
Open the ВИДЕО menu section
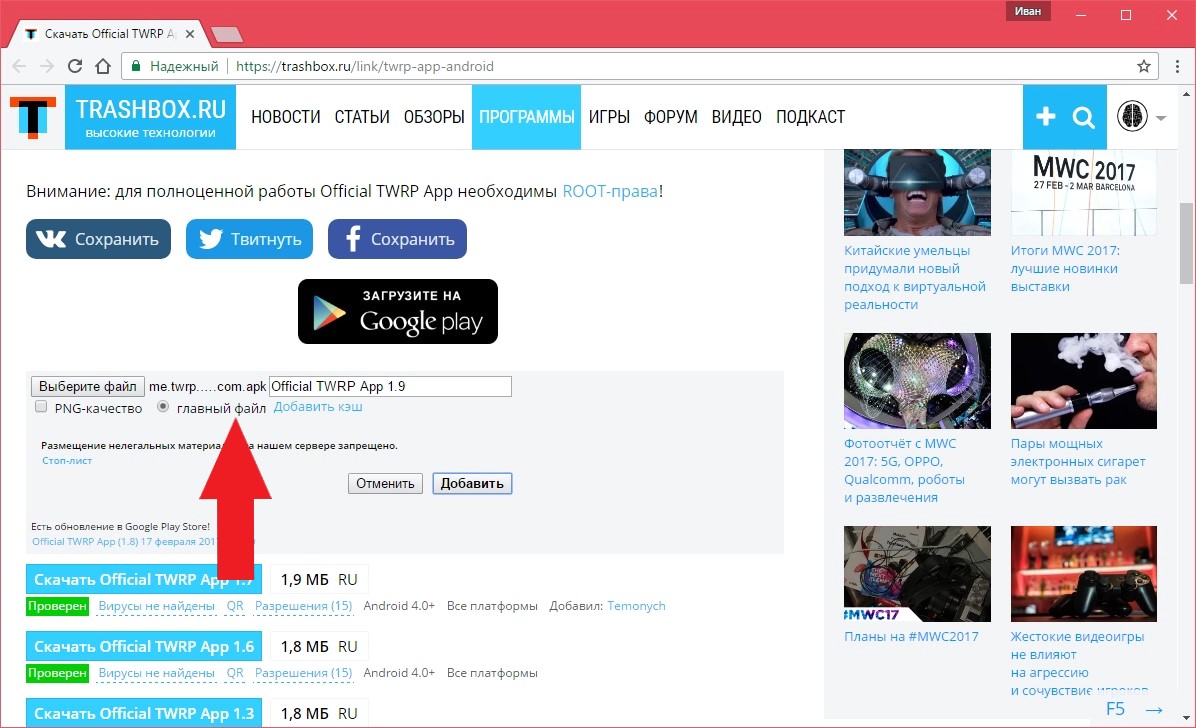736,117
